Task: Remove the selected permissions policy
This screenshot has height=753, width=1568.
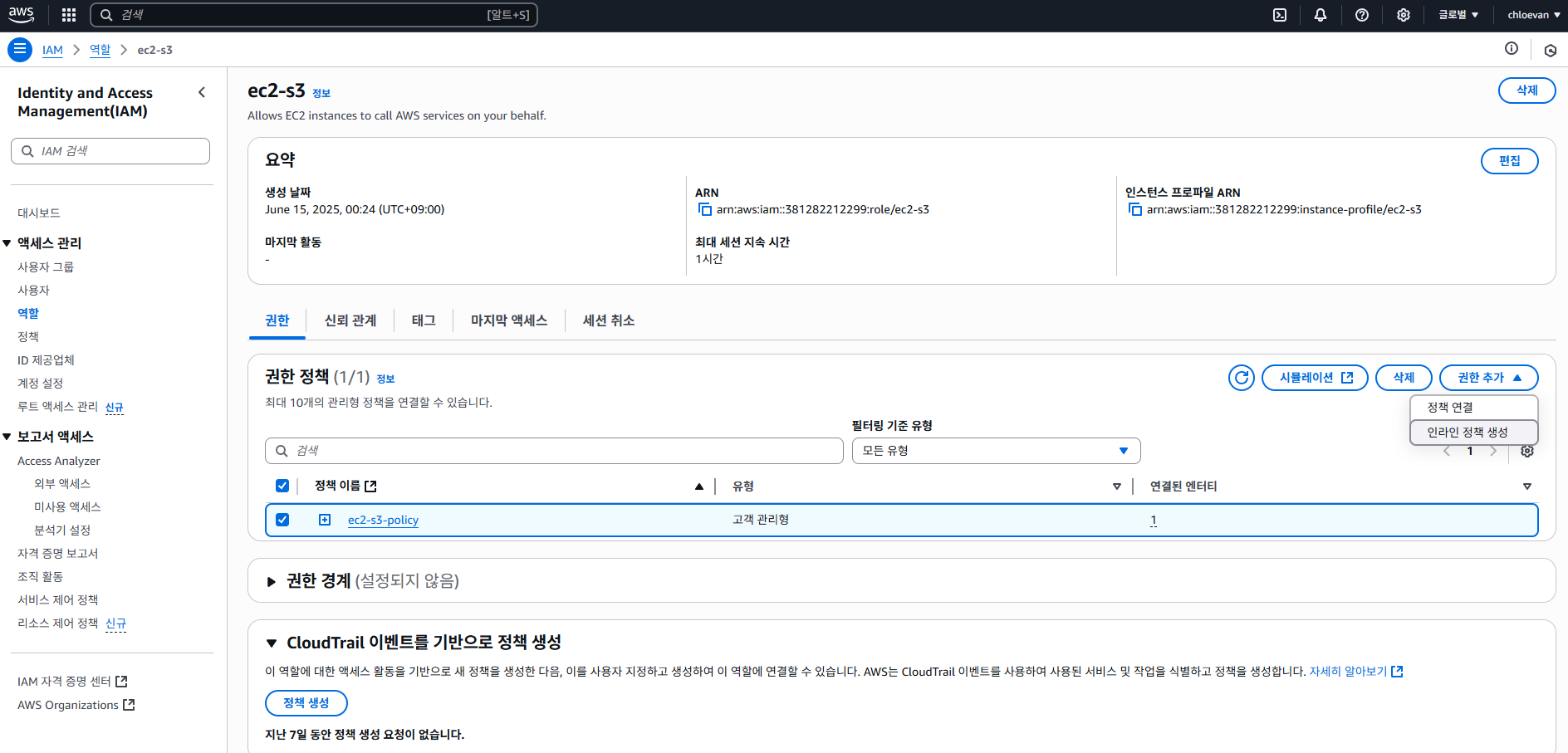Action: pos(1404,378)
